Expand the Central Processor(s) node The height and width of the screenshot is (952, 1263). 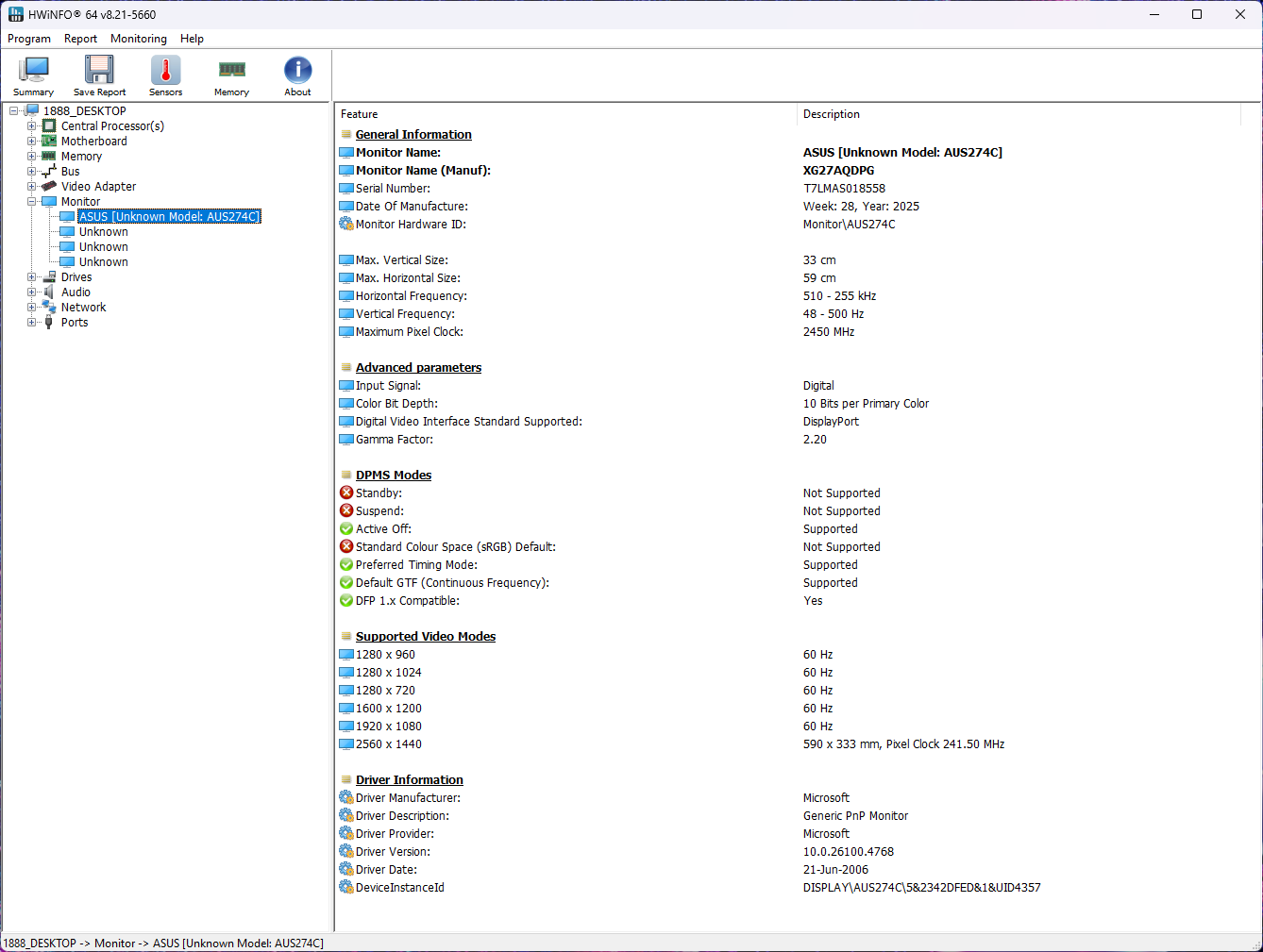click(32, 125)
